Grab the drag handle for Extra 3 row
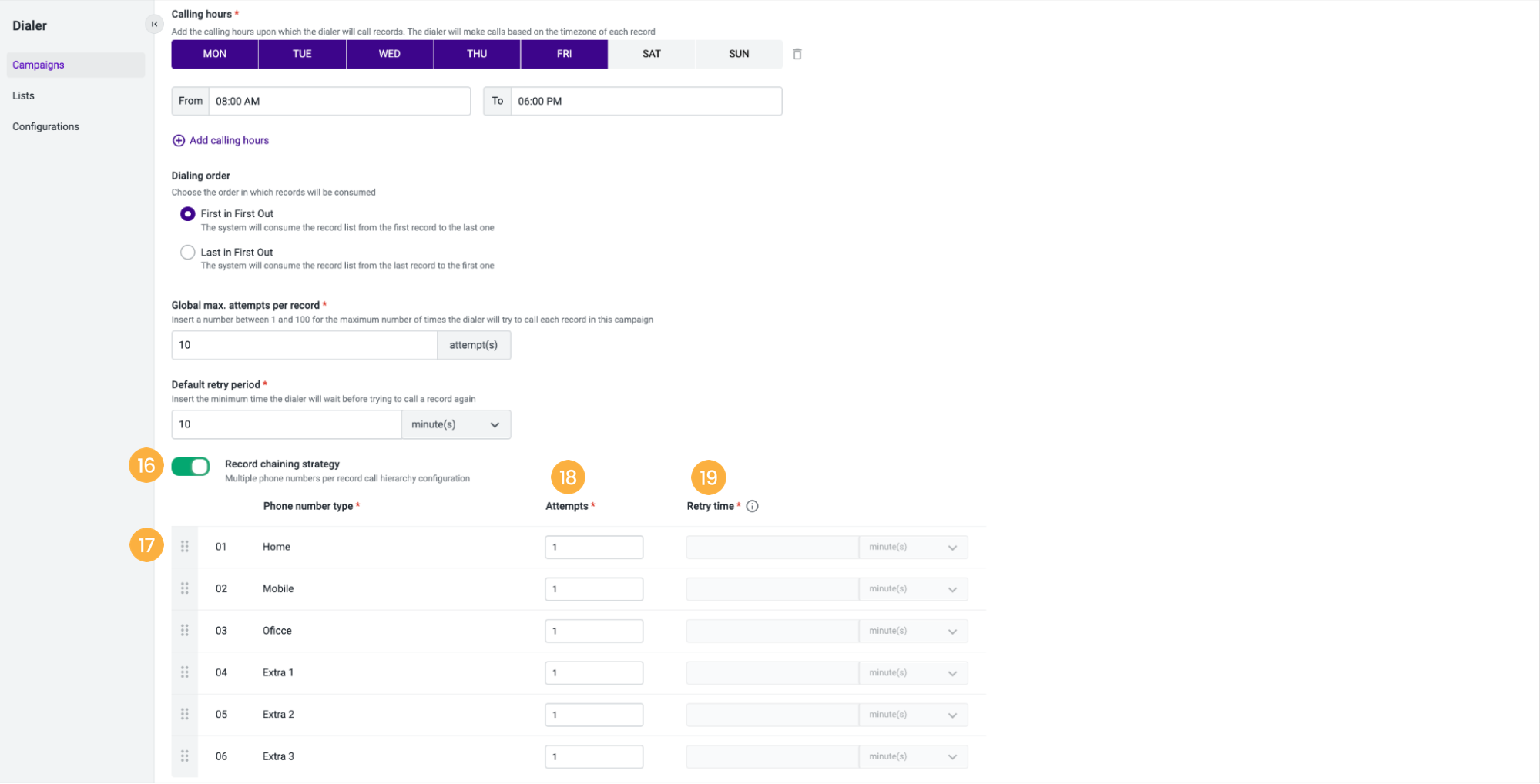Screen dimensions: 1540x784 coord(185,756)
